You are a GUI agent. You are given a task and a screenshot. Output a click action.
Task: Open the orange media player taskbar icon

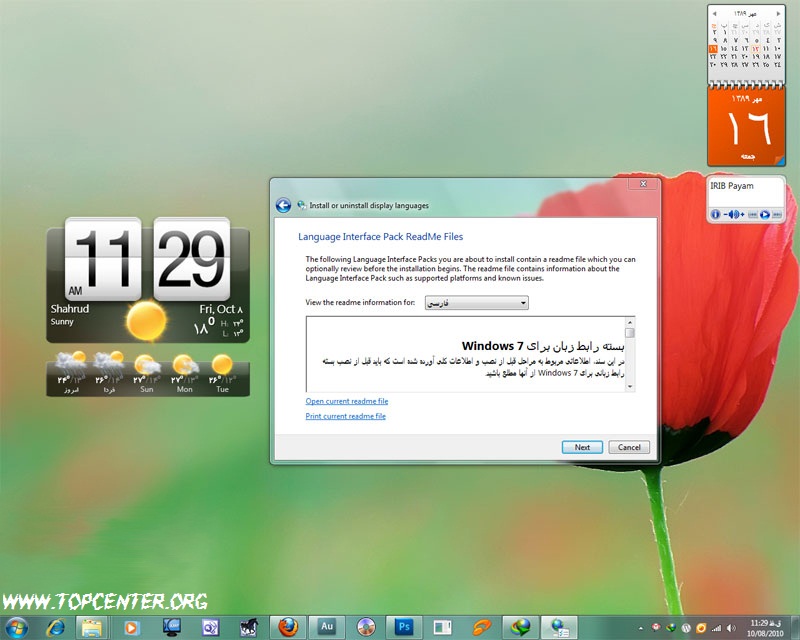[131, 627]
